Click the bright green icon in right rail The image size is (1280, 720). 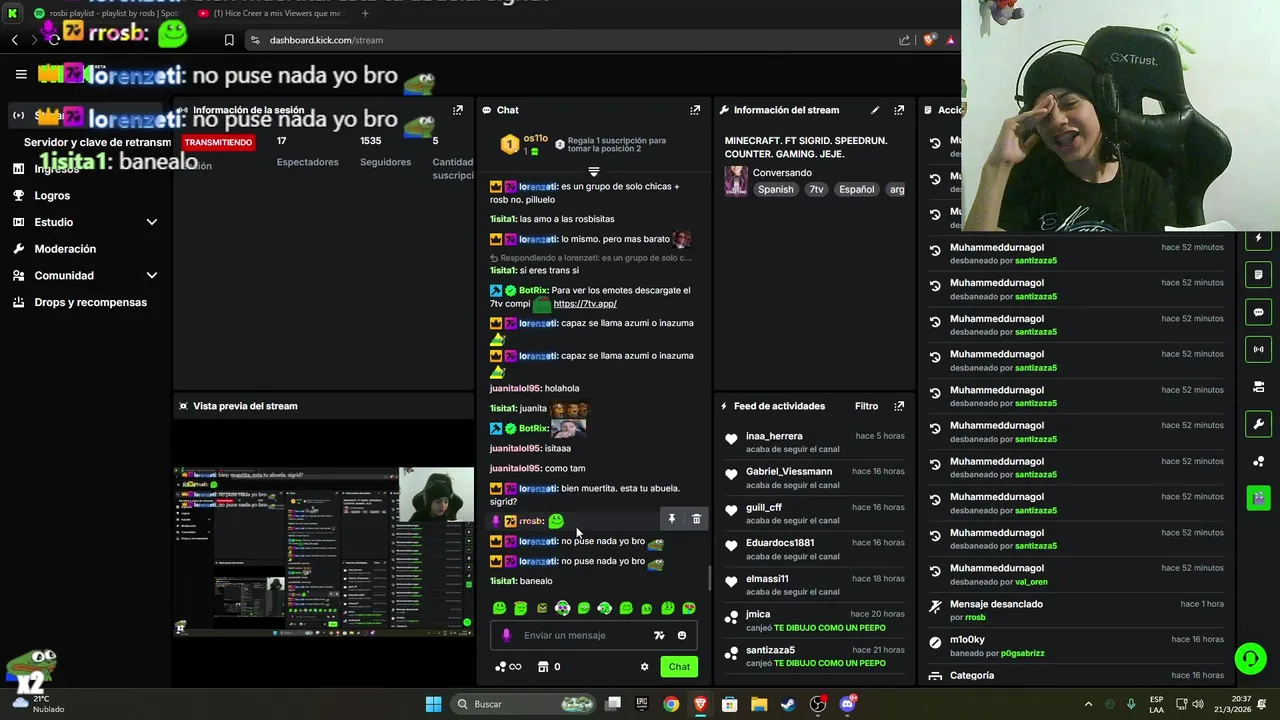[1259, 497]
